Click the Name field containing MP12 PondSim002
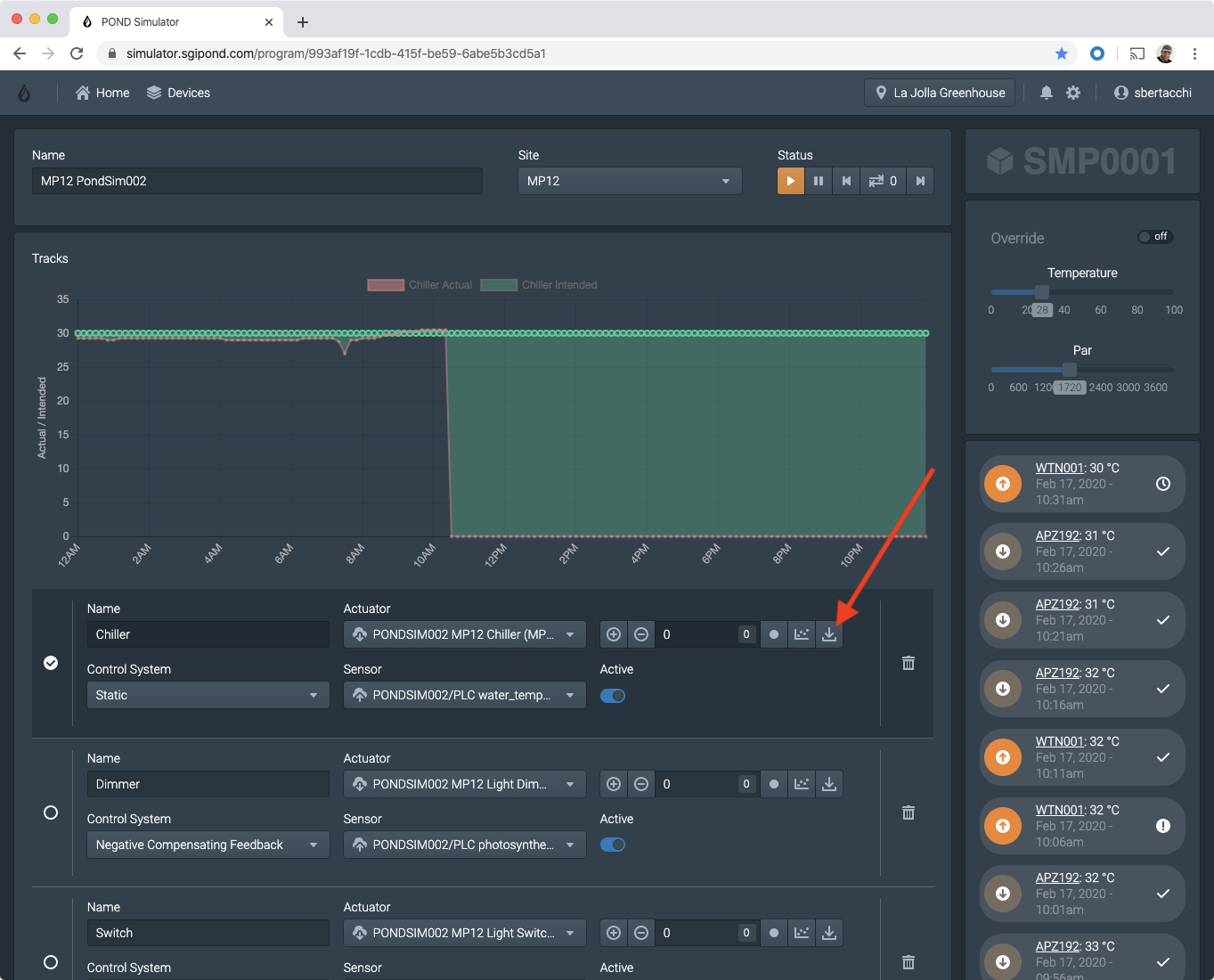Screen dimensions: 1214x980 (x=257, y=181)
